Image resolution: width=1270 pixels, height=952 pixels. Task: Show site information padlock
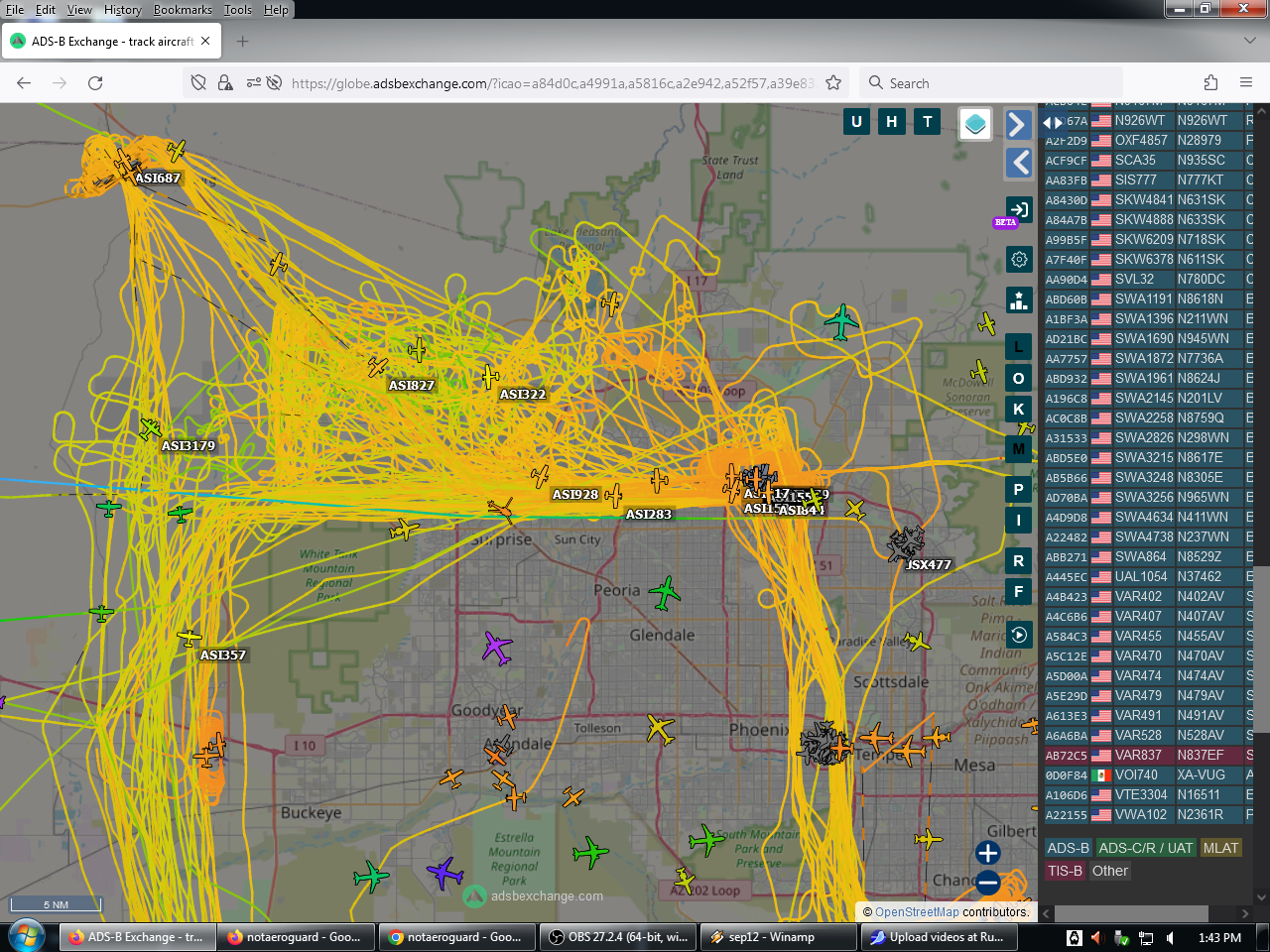tap(225, 83)
